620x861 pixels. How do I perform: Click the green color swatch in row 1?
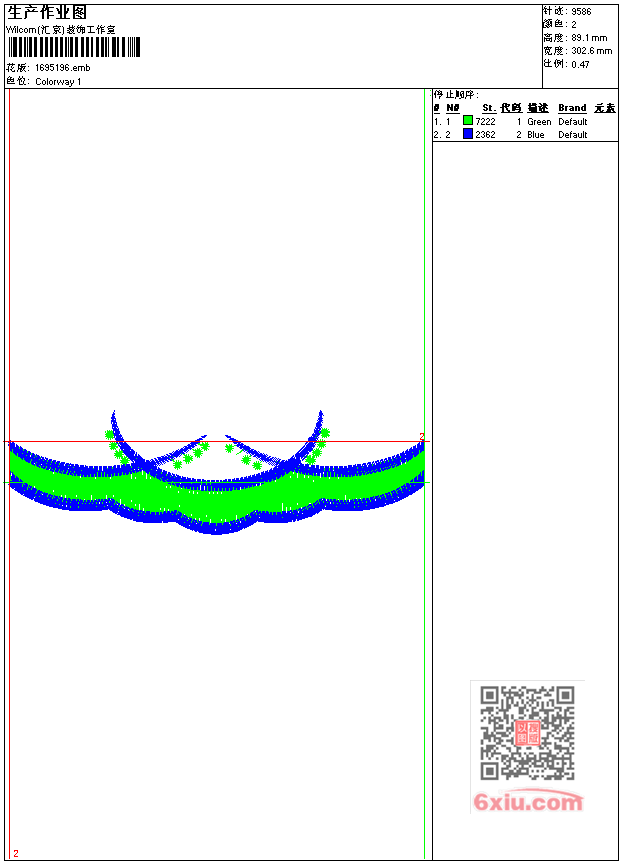coord(467,120)
